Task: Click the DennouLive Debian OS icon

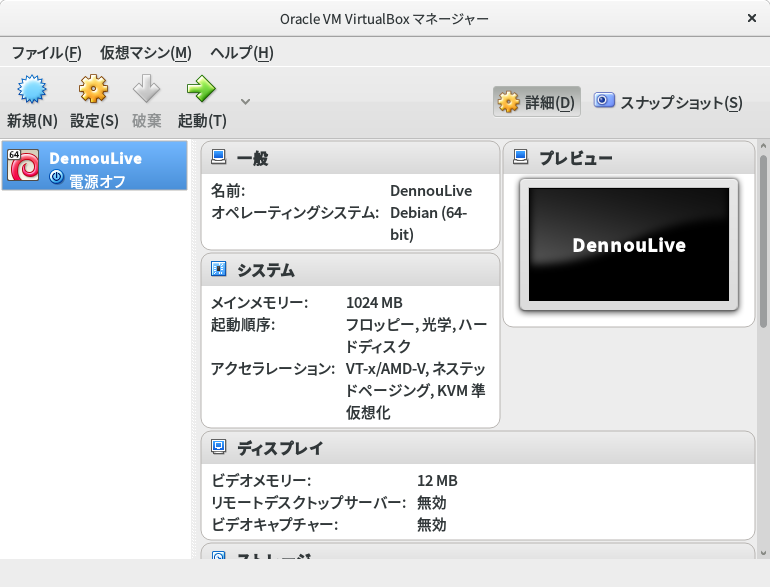Action: [x=23, y=165]
